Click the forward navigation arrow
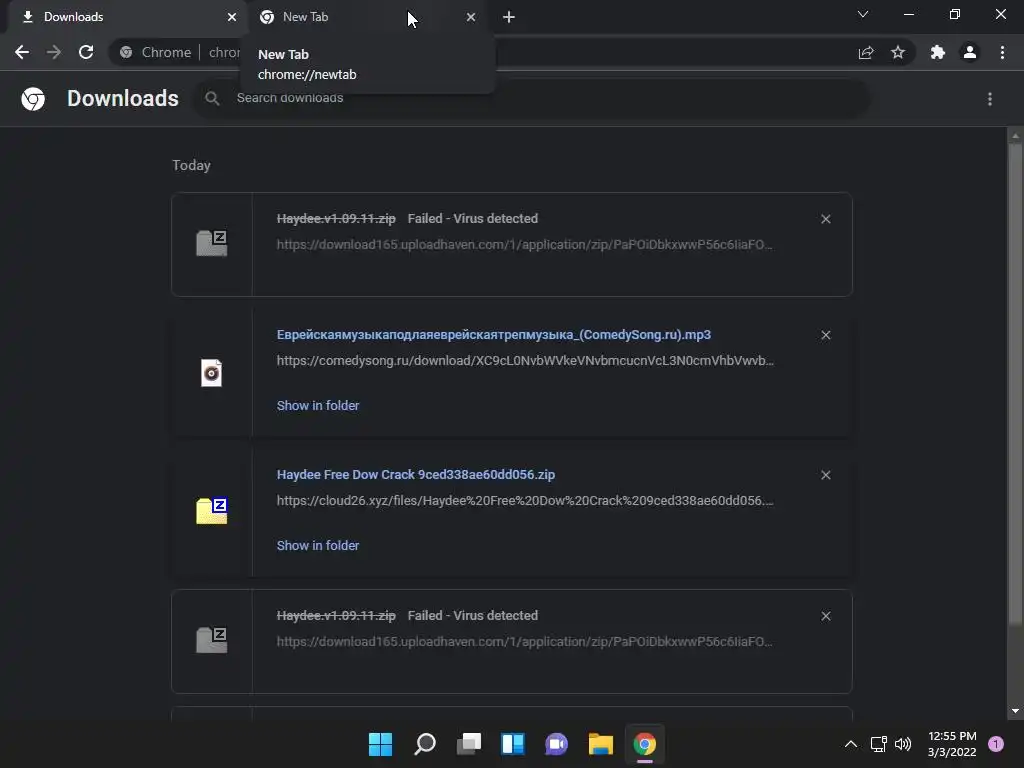Viewport: 1024px width, 768px height. click(x=54, y=52)
